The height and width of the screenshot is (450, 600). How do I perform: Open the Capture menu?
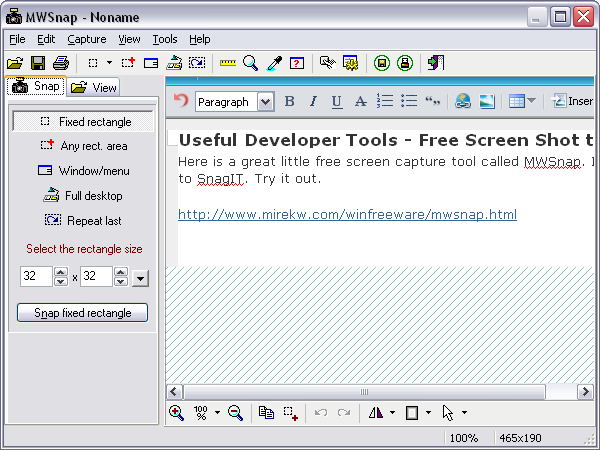[87, 39]
